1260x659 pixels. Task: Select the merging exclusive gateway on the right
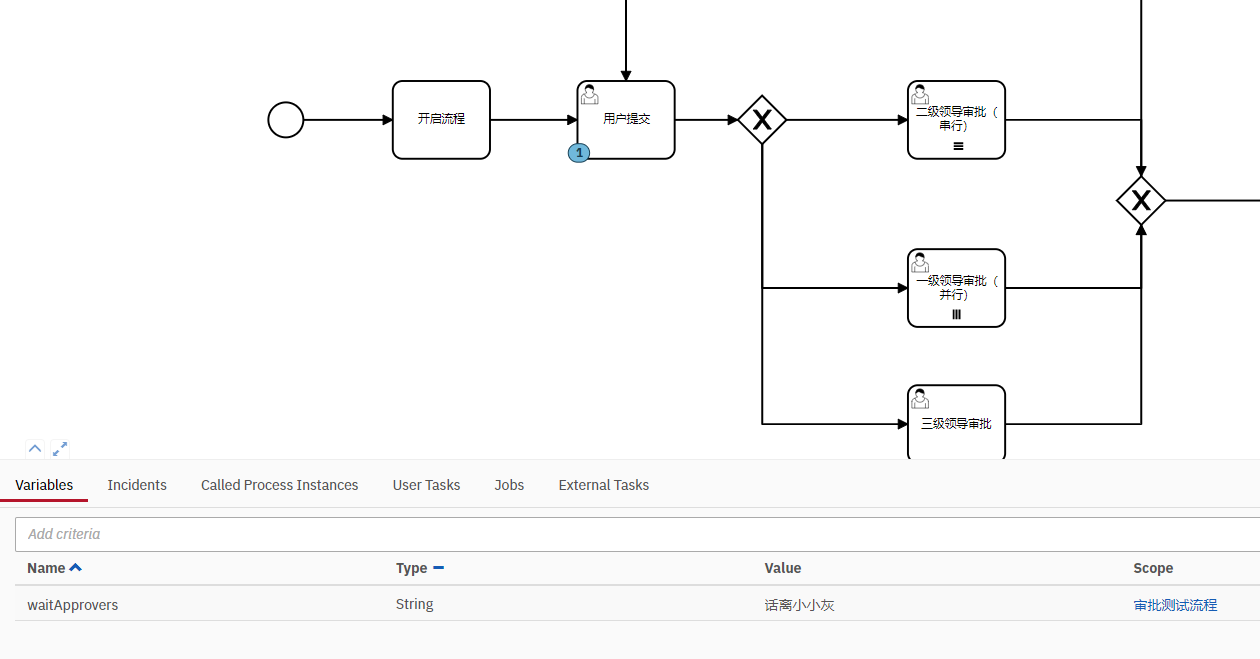click(x=1141, y=200)
